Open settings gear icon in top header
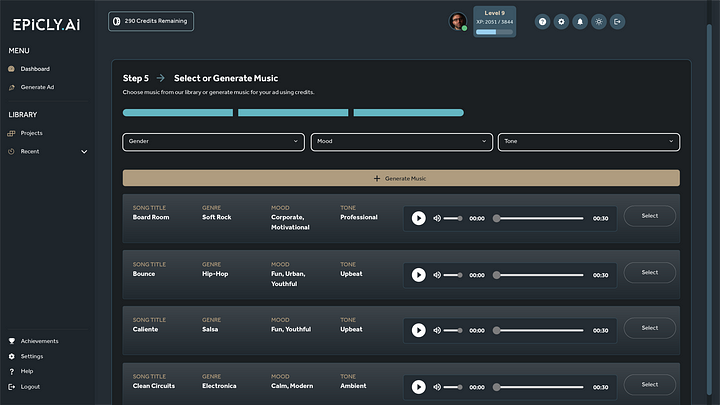 [561, 22]
